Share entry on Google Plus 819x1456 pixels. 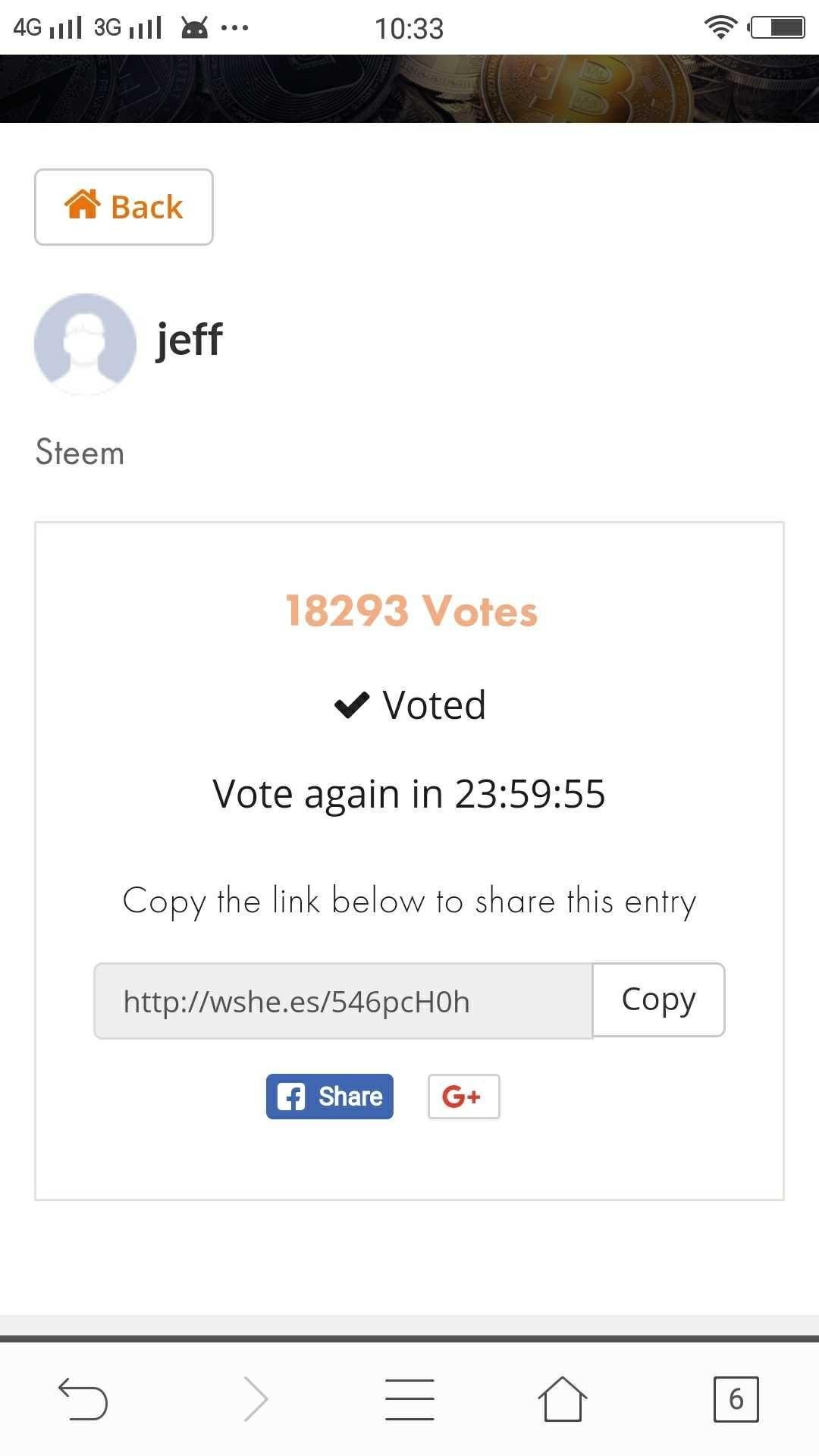tap(463, 1097)
